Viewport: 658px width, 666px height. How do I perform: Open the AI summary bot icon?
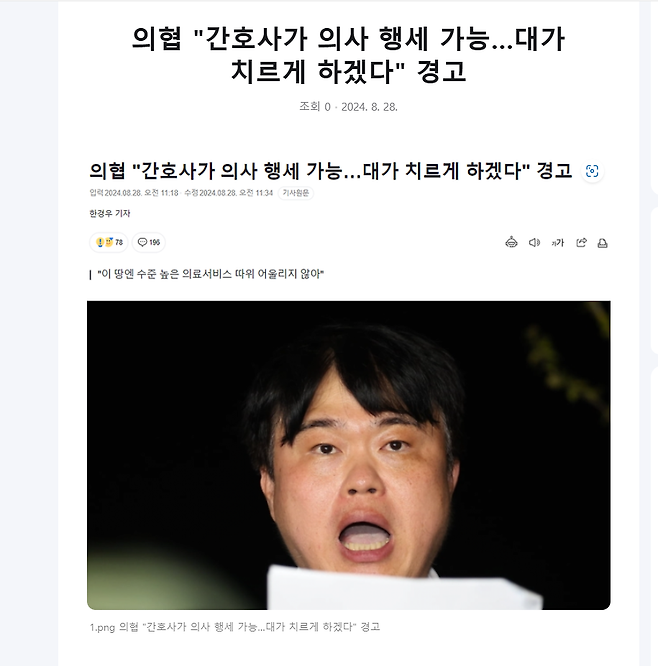point(511,242)
